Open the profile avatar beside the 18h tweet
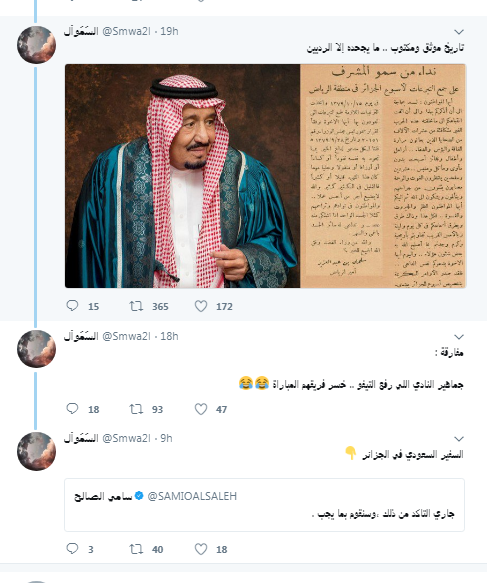Viewport: 487px width, 583px height. click(x=36, y=349)
